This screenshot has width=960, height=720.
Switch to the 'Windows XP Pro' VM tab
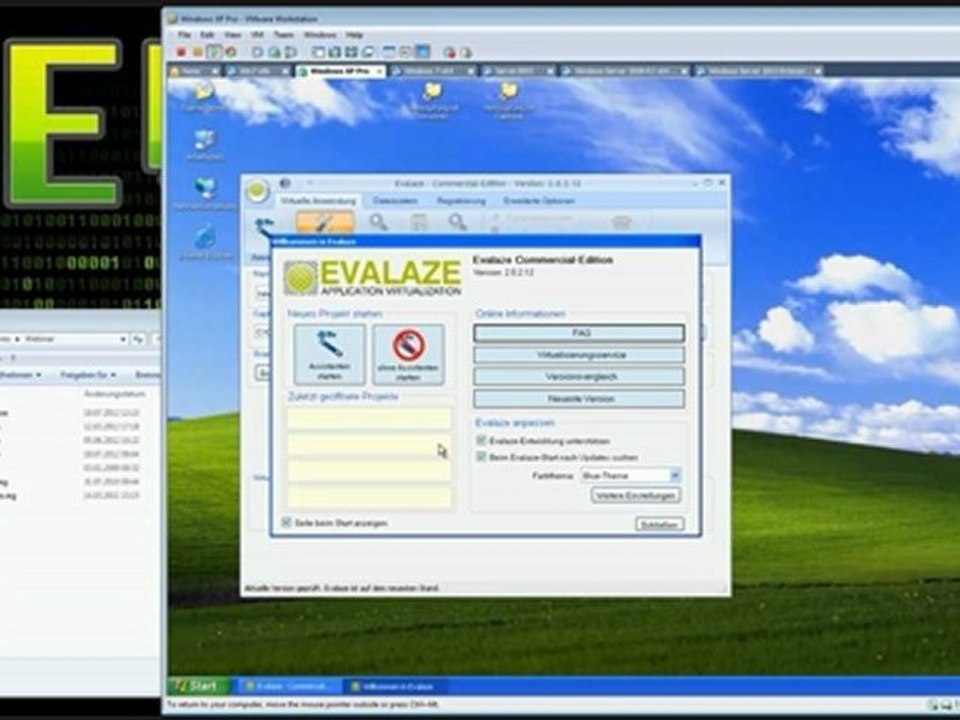point(340,71)
